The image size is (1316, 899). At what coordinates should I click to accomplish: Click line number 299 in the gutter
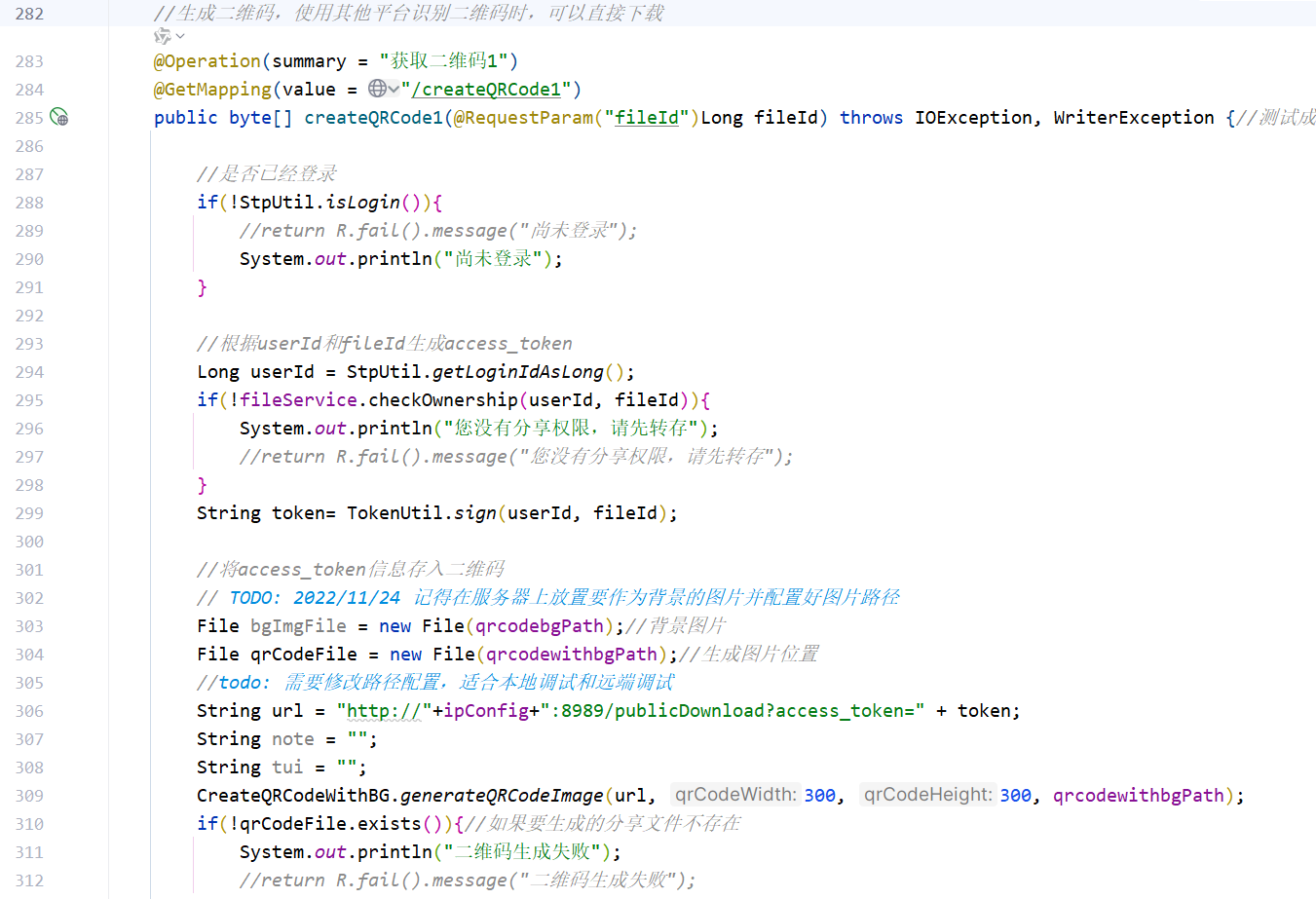(29, 512)
